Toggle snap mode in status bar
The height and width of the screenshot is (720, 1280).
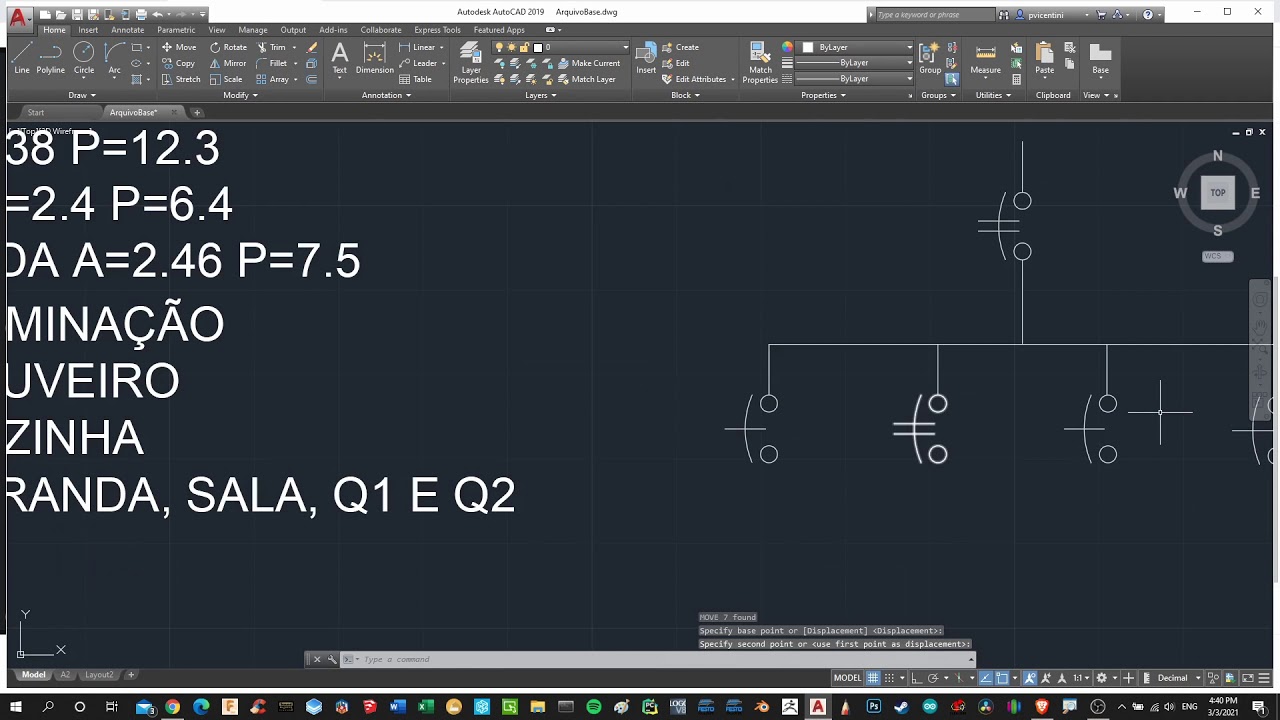coord(889,678)
